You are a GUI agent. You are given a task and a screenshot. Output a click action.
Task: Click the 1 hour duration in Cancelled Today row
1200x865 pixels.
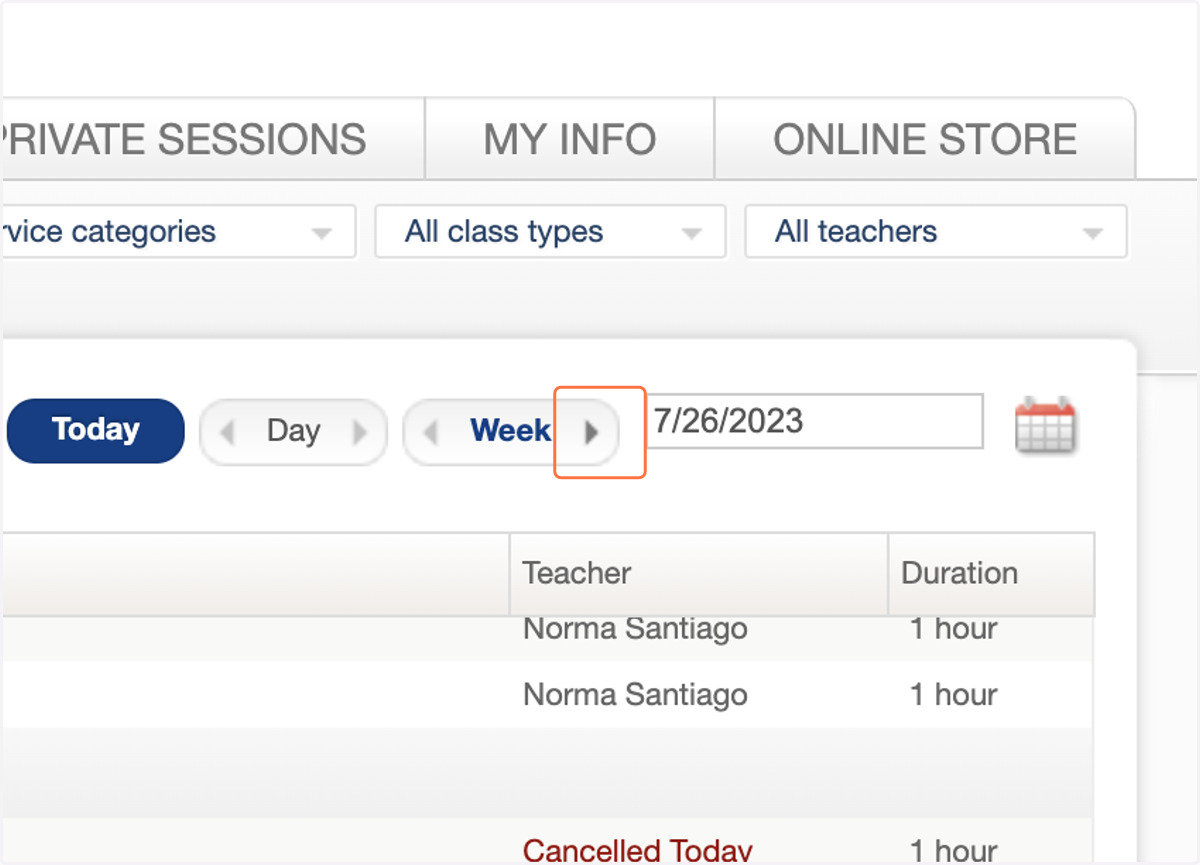click(953, 851)
